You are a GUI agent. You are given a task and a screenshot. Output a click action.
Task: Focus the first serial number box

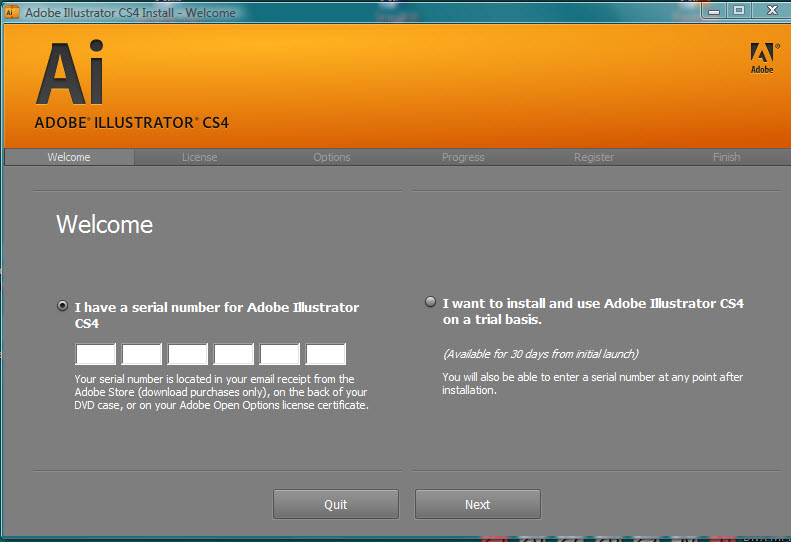coord(96,354)
